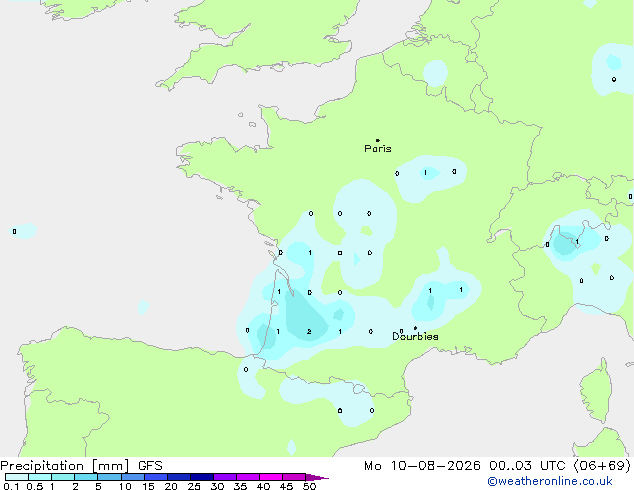Click the precipitation value "2" on the map
This screenshot has width=634, height=490.
(309, 332)
